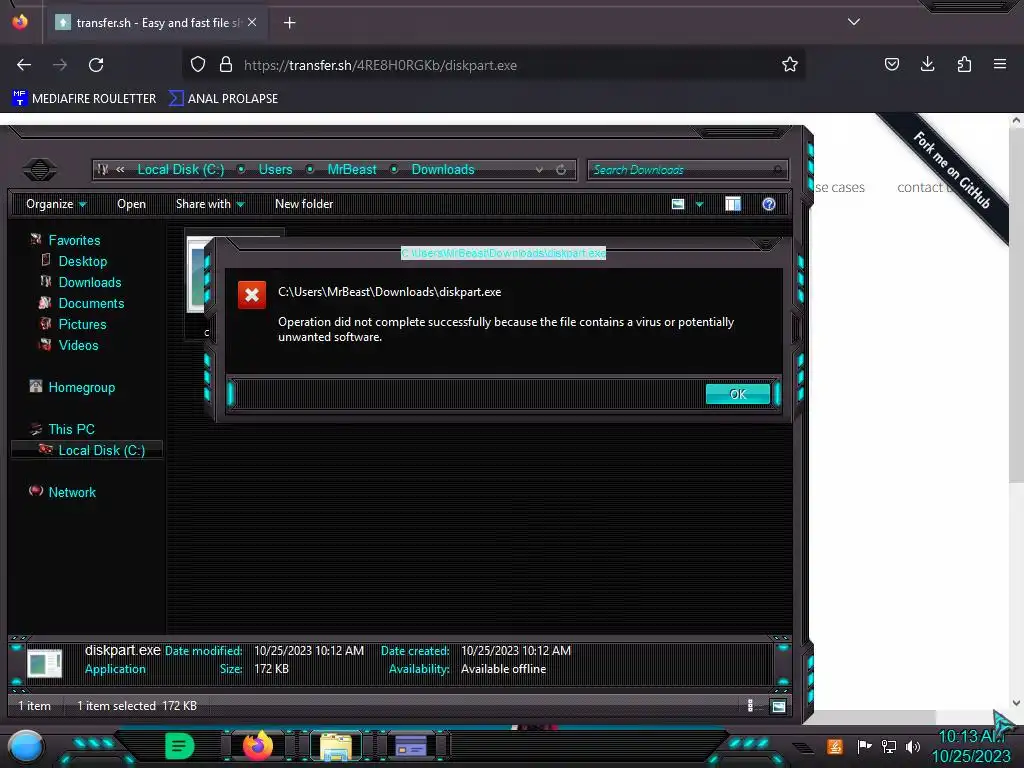Expand breadcrumb separator after Users

point(310,169)
